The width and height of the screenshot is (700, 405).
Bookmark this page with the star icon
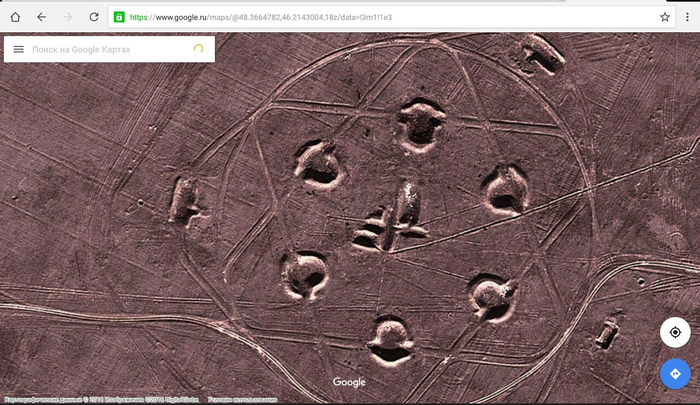(665, 17)
